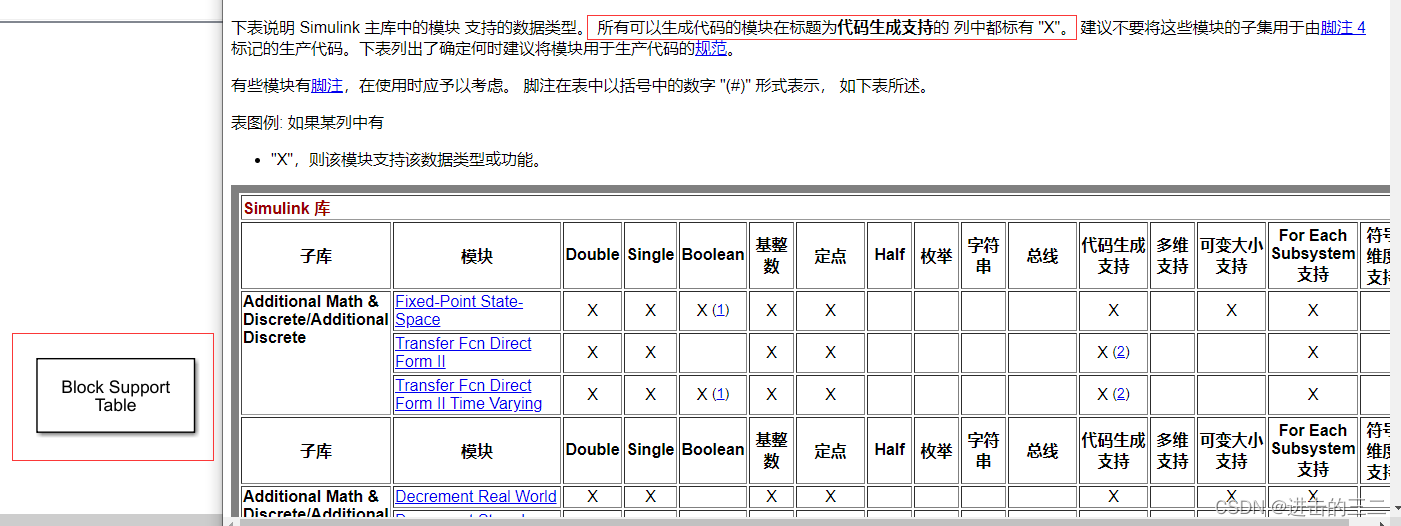Click the 表图例 legend line
Viewport: 1401px width, 526px height.
[x=307, y=123]
